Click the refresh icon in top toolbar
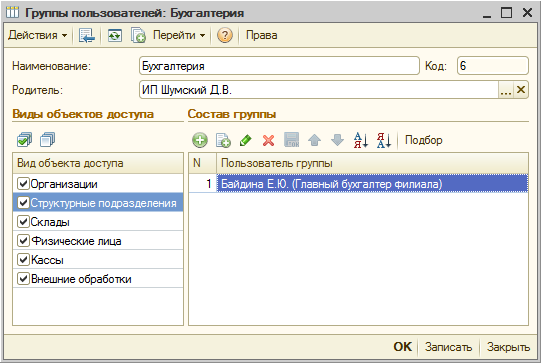Image resolution: width=541 pixels, height=363 pixels. coord(115,35)
